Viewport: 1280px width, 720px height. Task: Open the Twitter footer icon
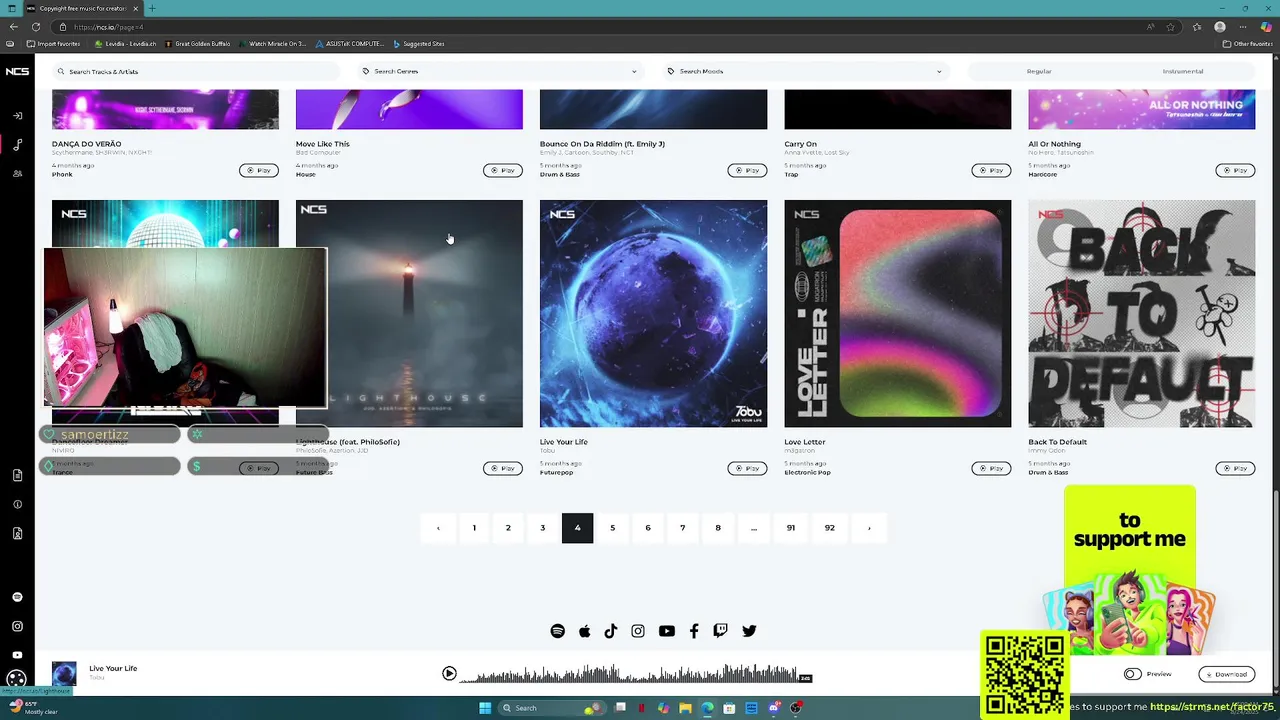pos(749,631)
